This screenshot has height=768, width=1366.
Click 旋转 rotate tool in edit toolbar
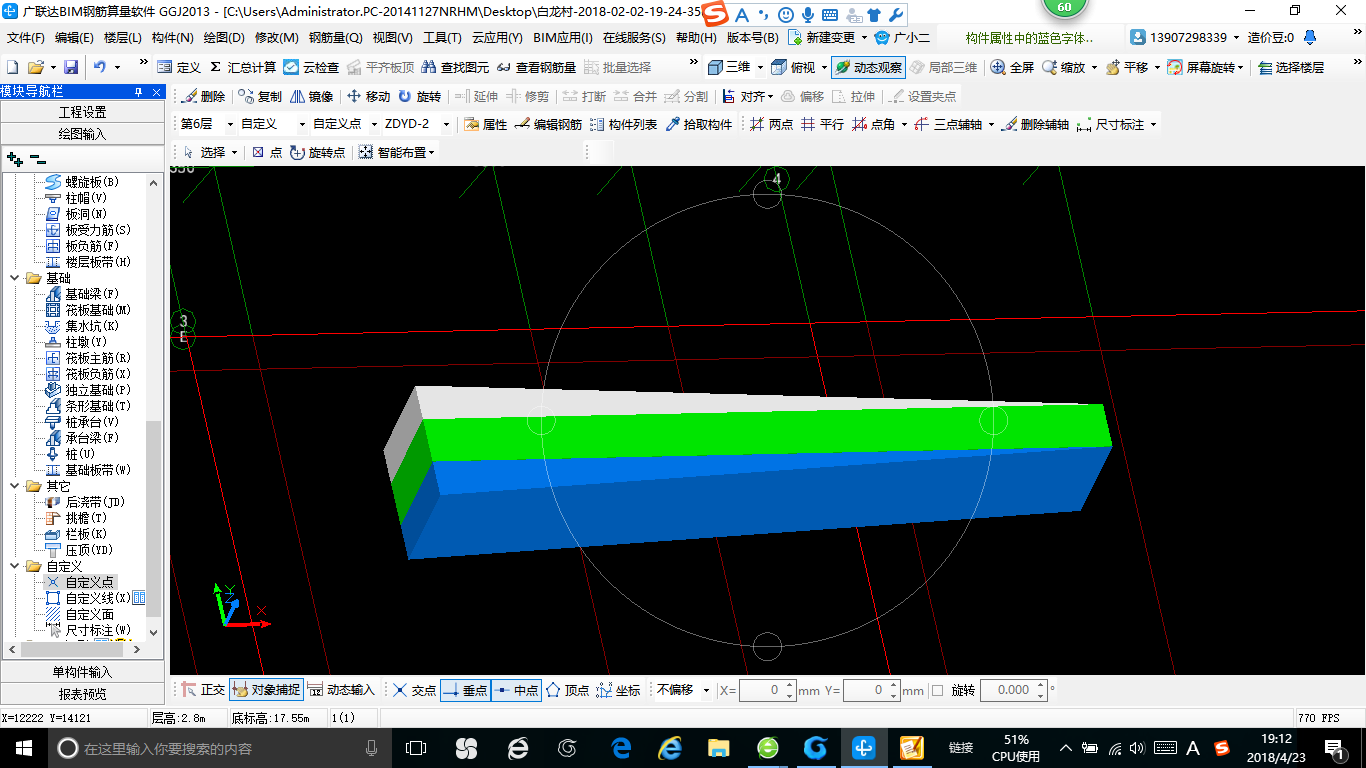[x=419, y=96]
